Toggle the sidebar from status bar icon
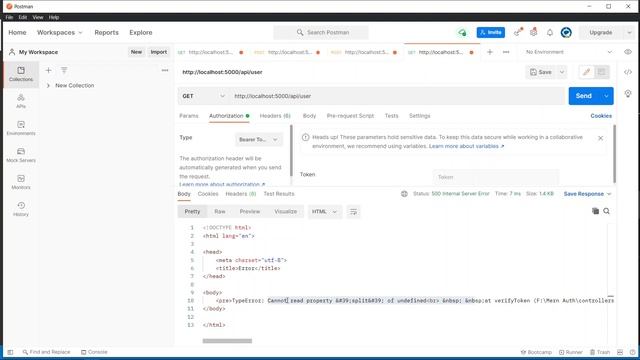 10,352
